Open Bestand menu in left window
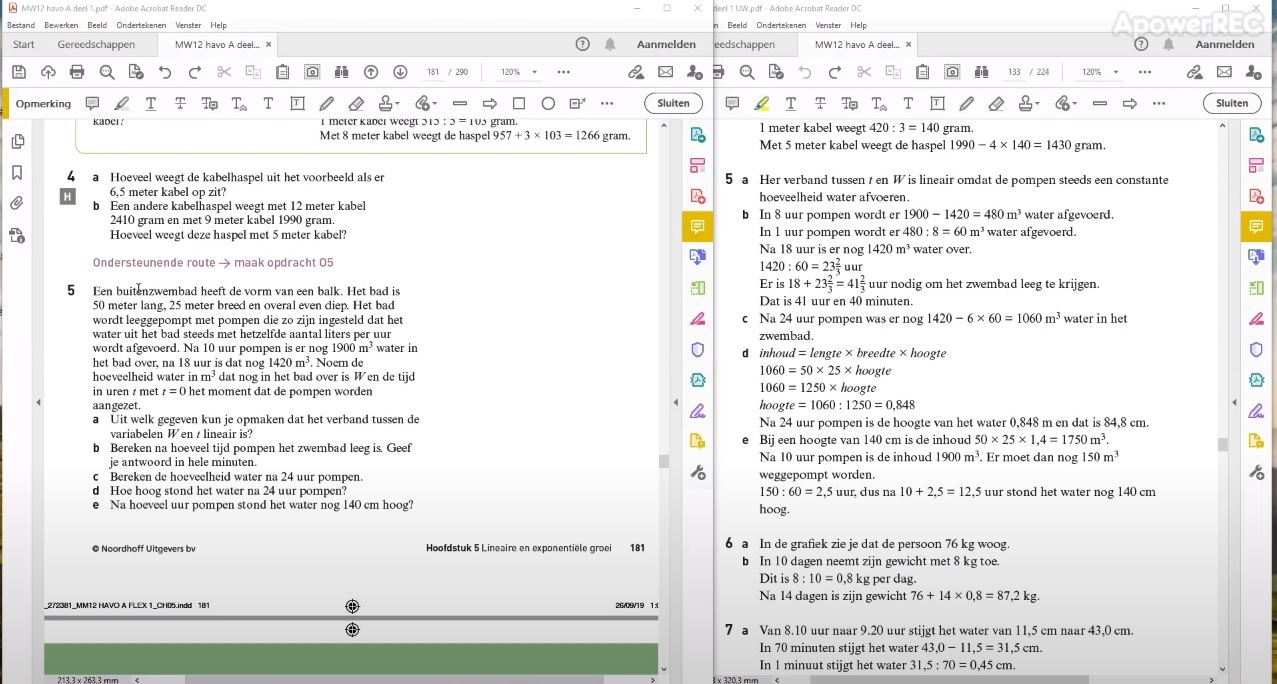1277x684 pixels. (21, 25)
